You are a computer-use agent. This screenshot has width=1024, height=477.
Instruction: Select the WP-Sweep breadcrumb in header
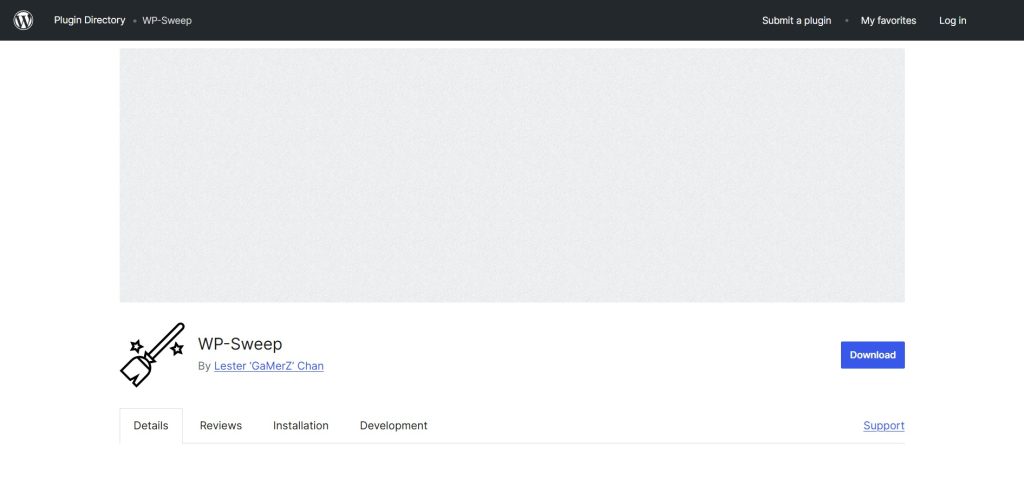tap(167, 20)
